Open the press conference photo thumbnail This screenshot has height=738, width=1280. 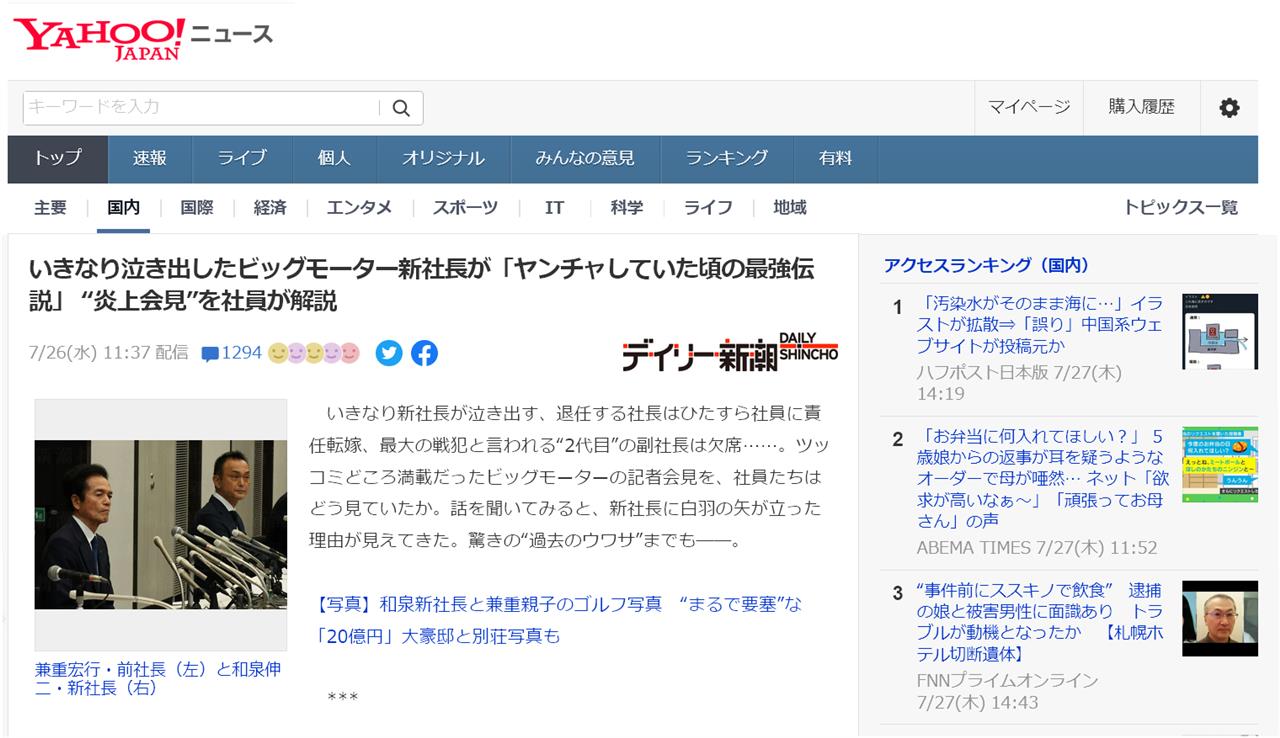[x=161, y=525]
